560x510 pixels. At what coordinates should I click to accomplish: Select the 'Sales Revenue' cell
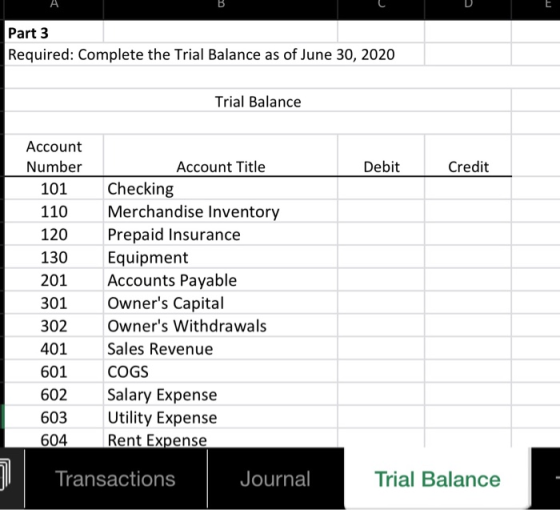point(220,349)
